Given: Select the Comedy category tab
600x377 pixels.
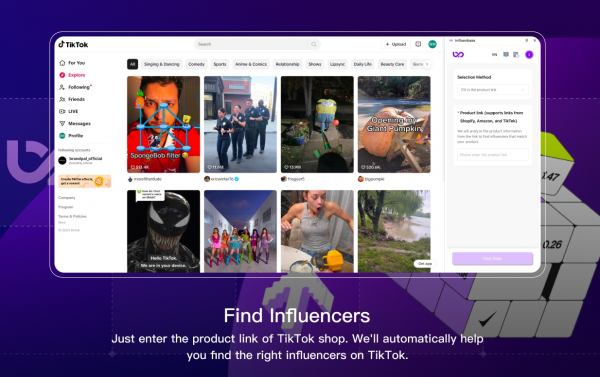Looking at the screenshot, I should tap(196, 64).
